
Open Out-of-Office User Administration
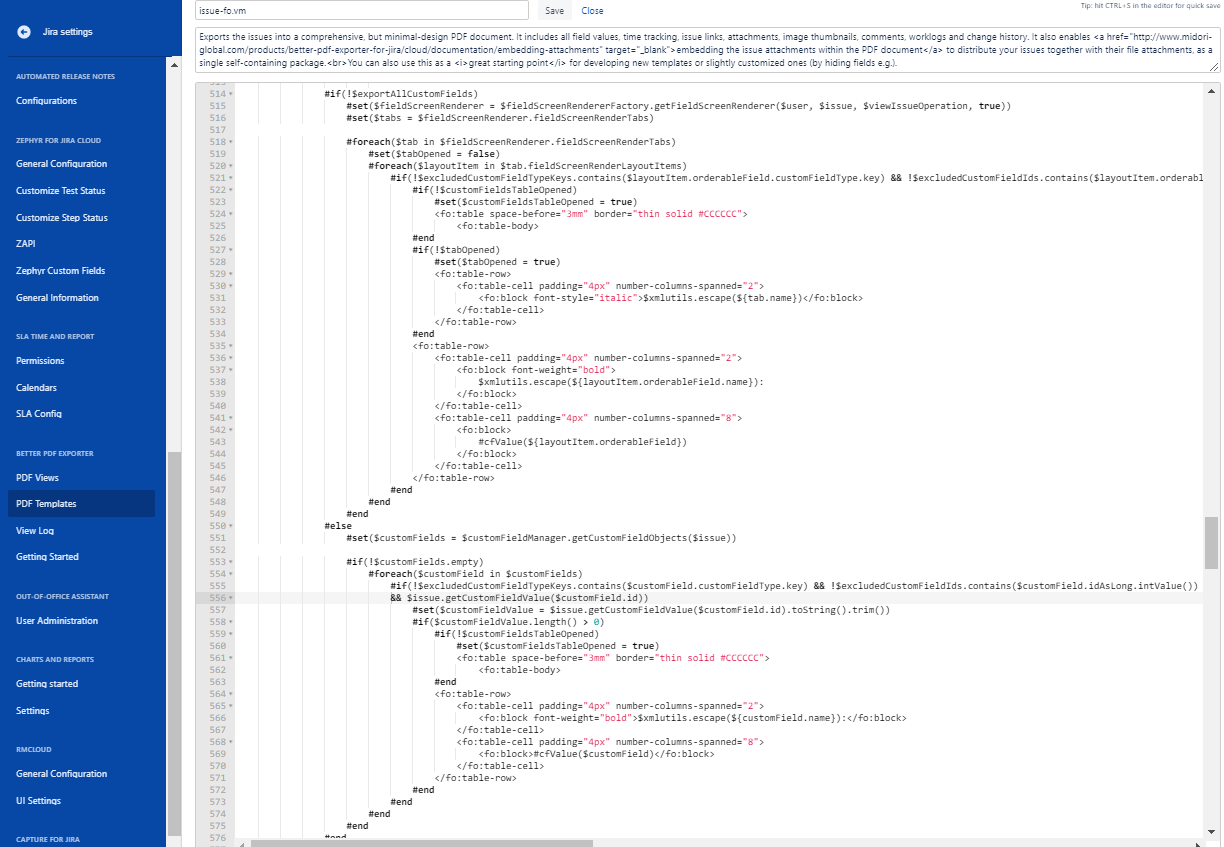tap(57, 621)
